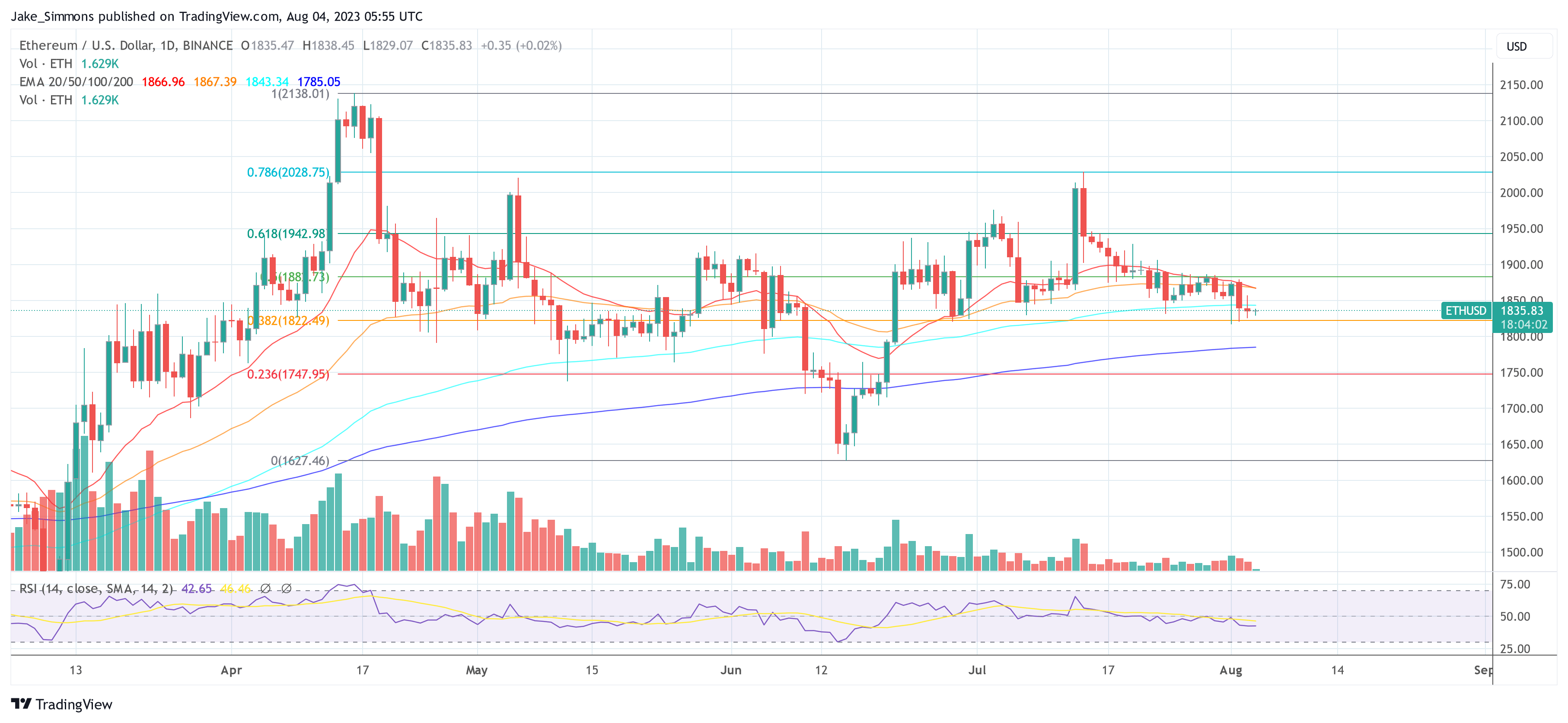Viewport: 1568px width, 723px height.
Task: Click RSI SMA value 46.46
Action: pyautogui.click(x=236, y=589)
